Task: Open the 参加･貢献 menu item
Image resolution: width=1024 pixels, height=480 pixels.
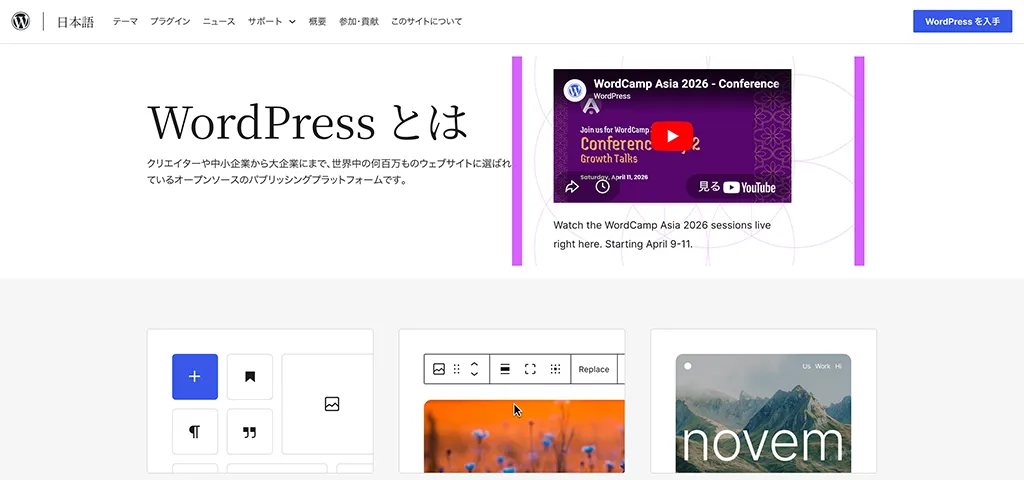Action: tap(359, 22)
